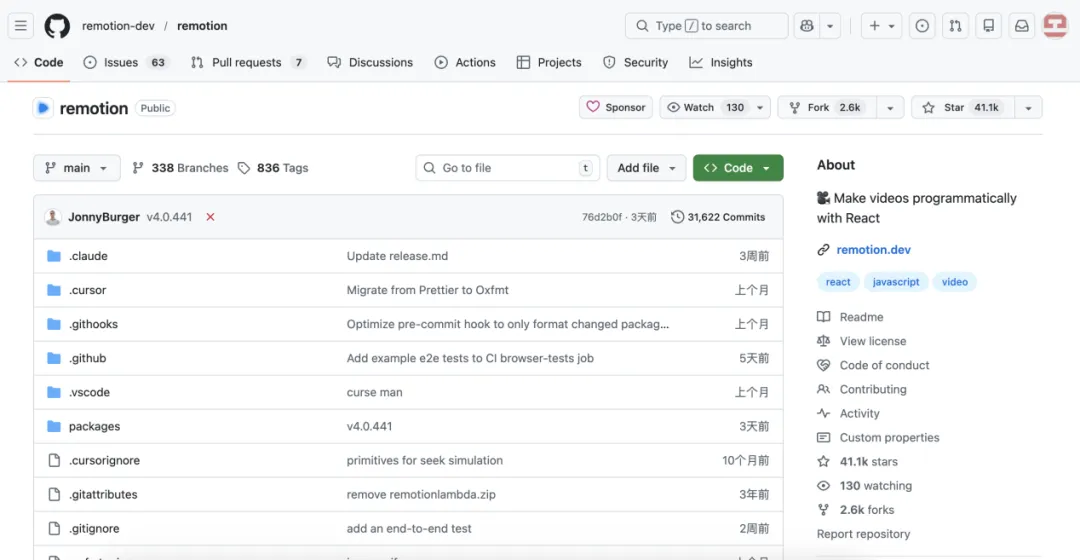
Task: Open the Pull requests tab
Action: [x=248, y=62]
